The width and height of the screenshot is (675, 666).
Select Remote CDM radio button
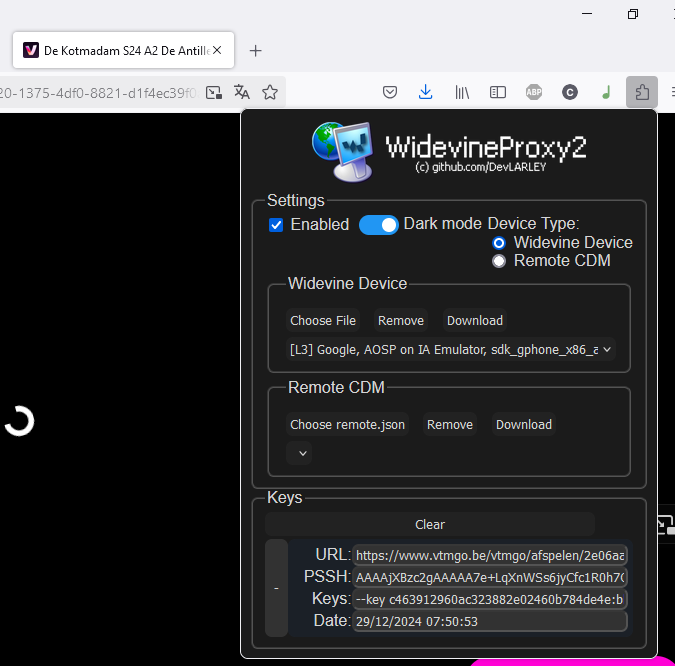point(499,261)
